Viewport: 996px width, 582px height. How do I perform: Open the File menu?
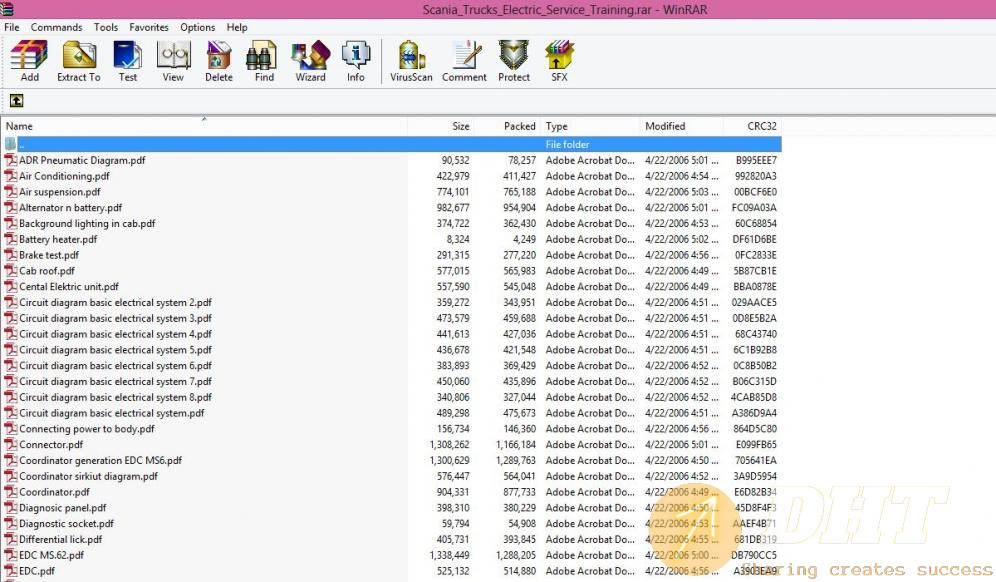click(11, 27)
